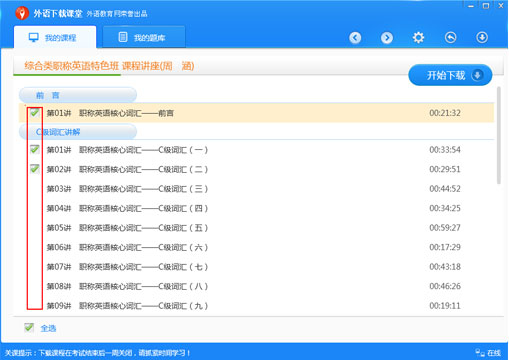The height and width of the screenshot is (360, 509).
Task: Uncheck the C级词汇（一）checkbox
Action: pyautogui.click(x=35, y=149)
